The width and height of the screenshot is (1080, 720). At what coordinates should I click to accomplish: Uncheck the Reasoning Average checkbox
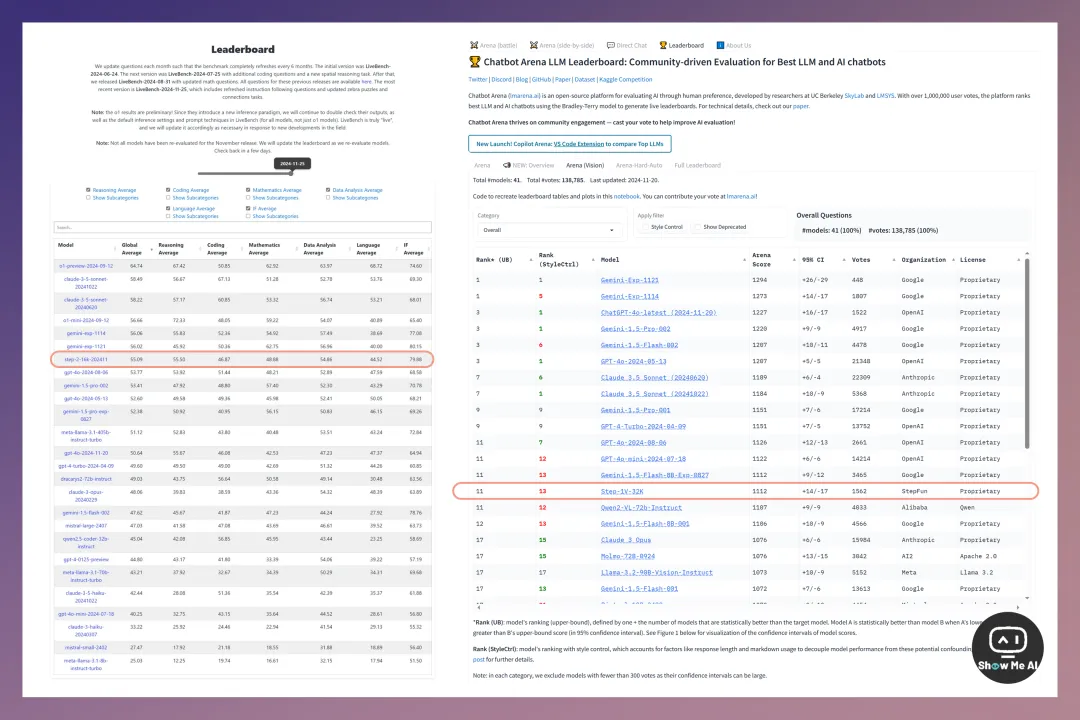(x=88, y=189)
